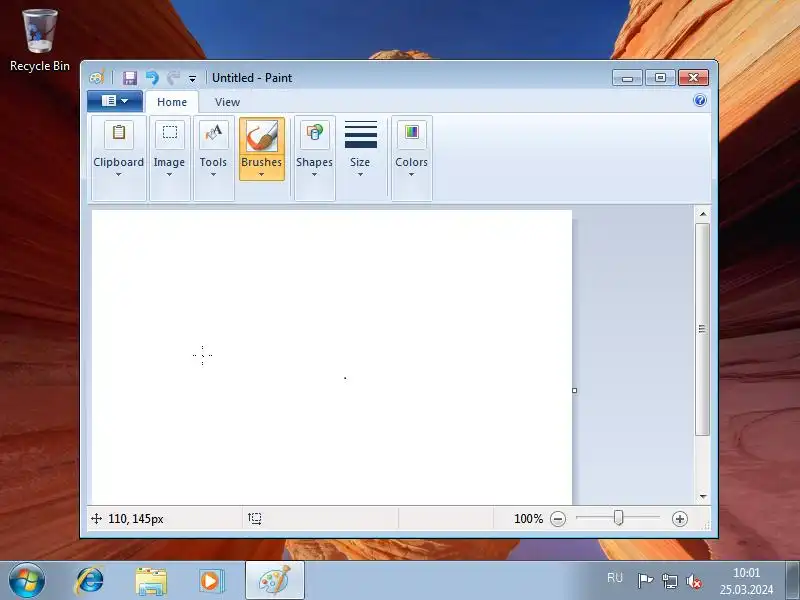Expand the Brushes dropdown arrow
This screenshot has width=800, height=600.
coord(261,174)
